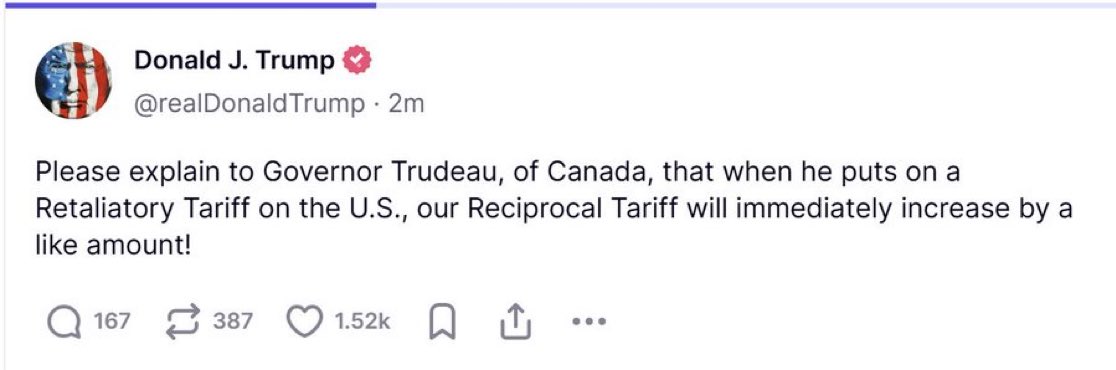Open the flag-themed profile avatar
The height and width of the screenshot is (370, 1116).
pos(73,80)
